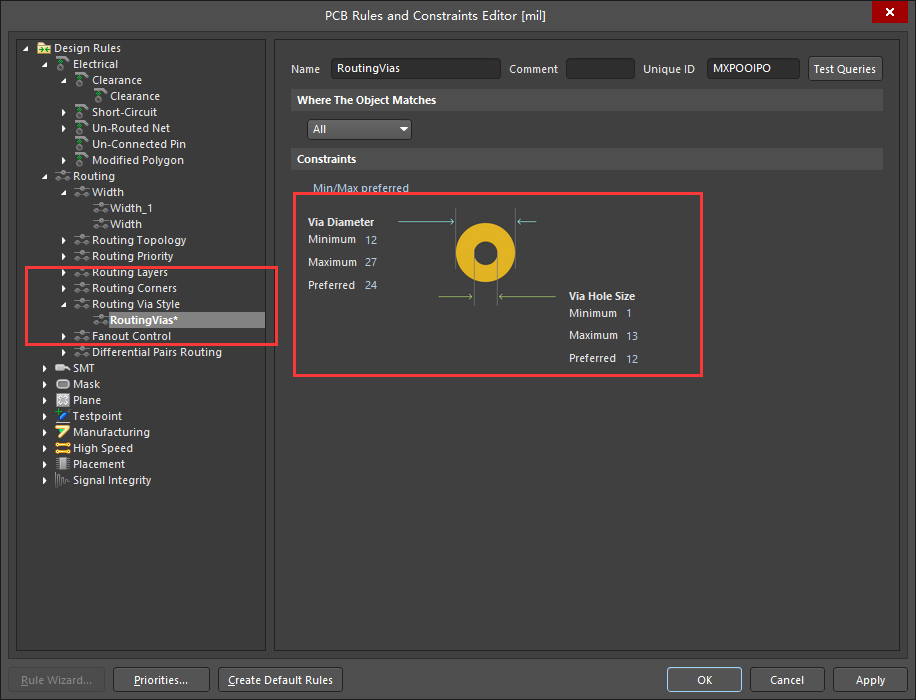The image size is (916, 700).
Task: Collapse the Width tree node
Action: [64, 192]
